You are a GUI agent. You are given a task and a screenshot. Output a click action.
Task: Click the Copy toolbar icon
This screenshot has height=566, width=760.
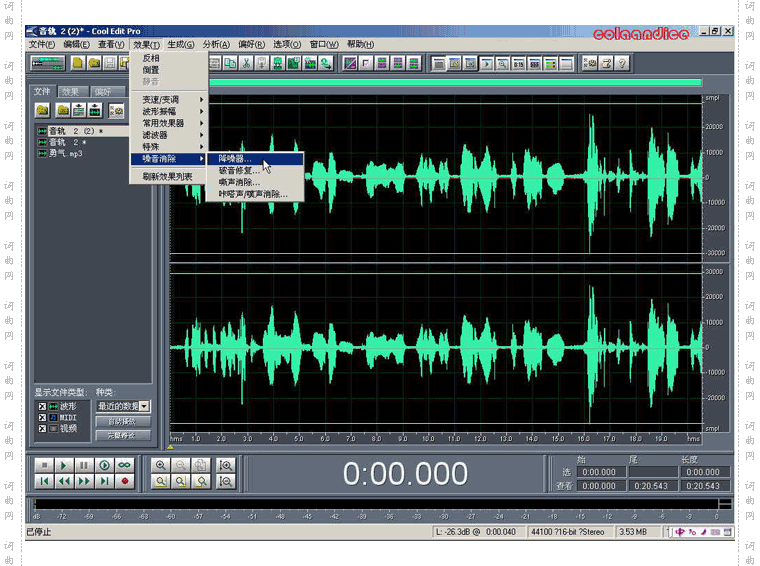(x=230, y=63)
